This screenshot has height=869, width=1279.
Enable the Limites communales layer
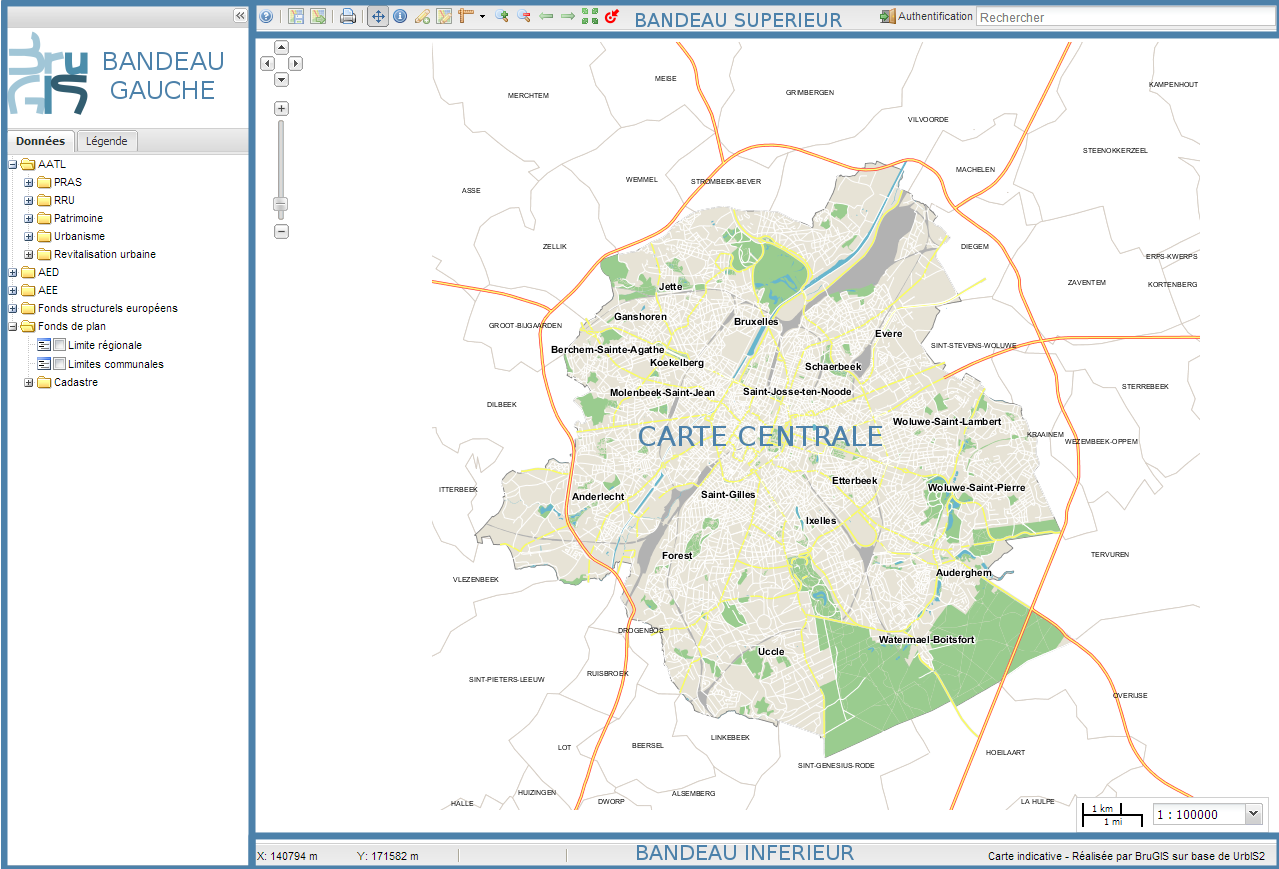pos(58,364)
